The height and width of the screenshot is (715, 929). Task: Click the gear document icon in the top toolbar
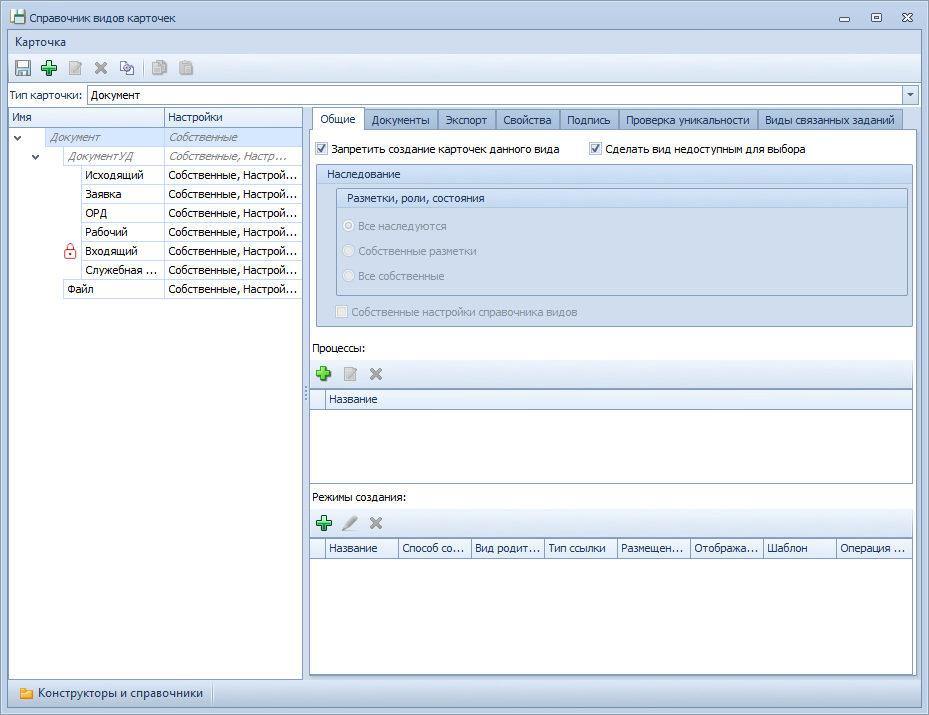click(127, 68)
